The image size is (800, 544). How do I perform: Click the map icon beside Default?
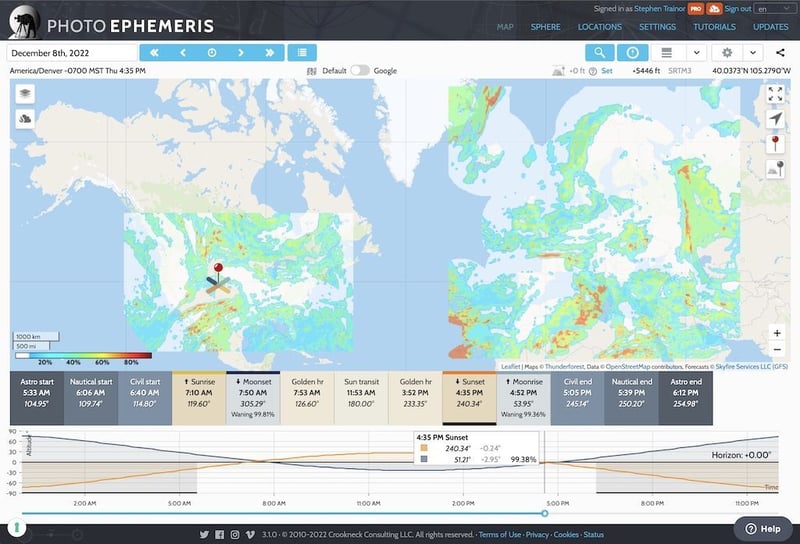tap(312, 71)
